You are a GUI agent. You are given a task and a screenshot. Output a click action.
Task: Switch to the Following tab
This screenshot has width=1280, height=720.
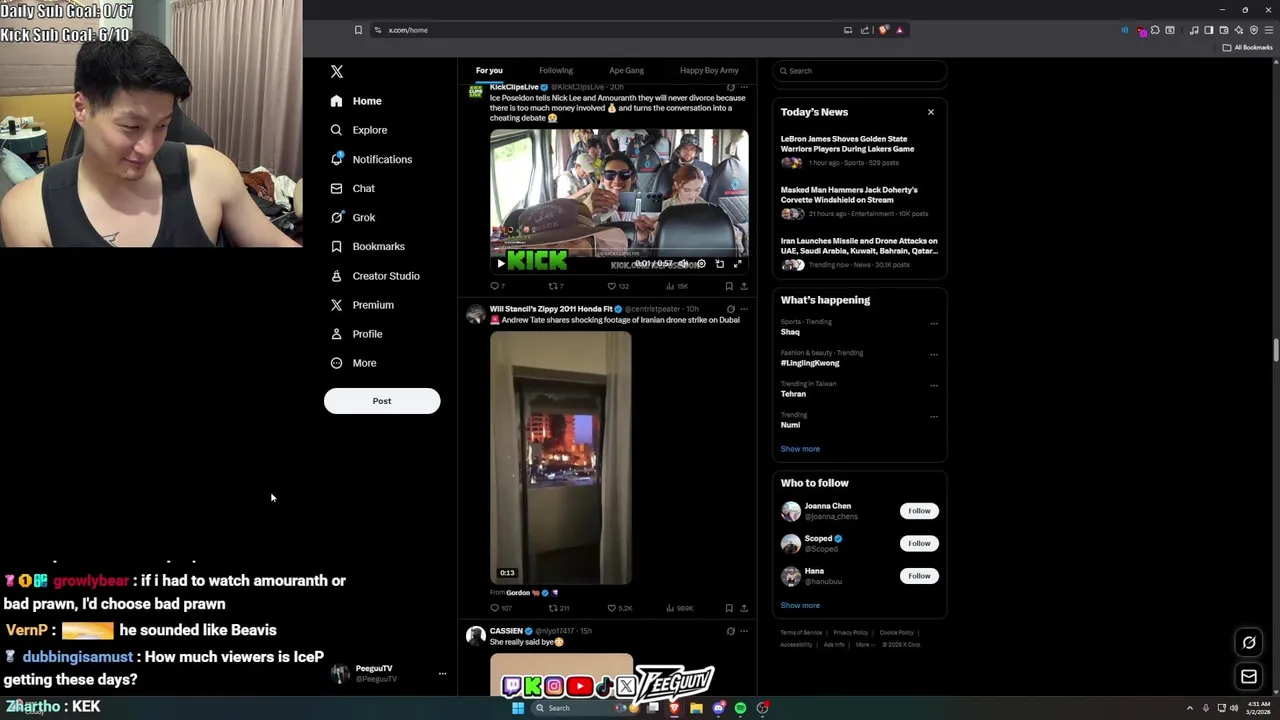coord(556,70)
